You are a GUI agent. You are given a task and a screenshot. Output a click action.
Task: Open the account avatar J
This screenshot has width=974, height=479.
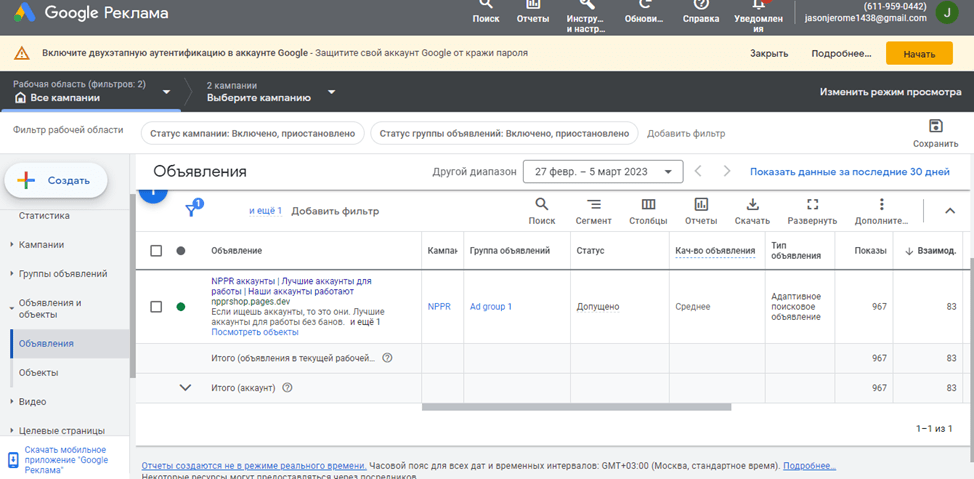946,12
